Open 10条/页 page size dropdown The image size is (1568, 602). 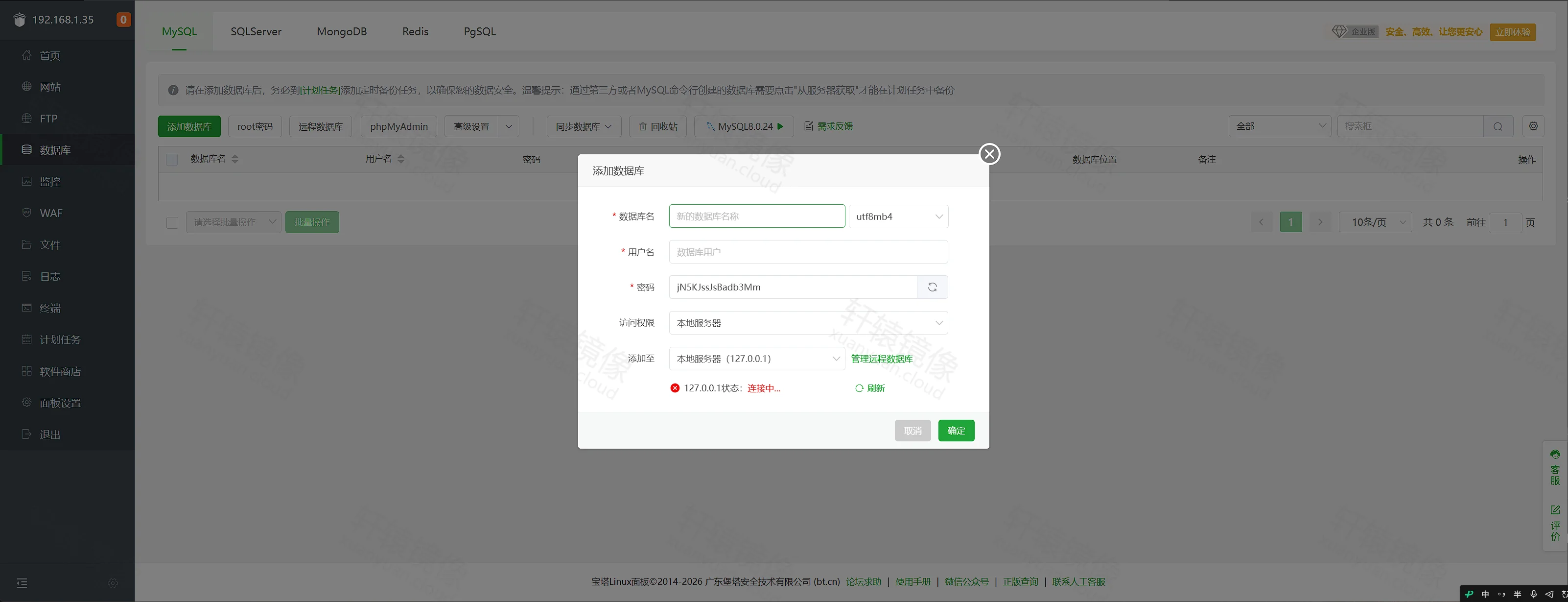1375,222
